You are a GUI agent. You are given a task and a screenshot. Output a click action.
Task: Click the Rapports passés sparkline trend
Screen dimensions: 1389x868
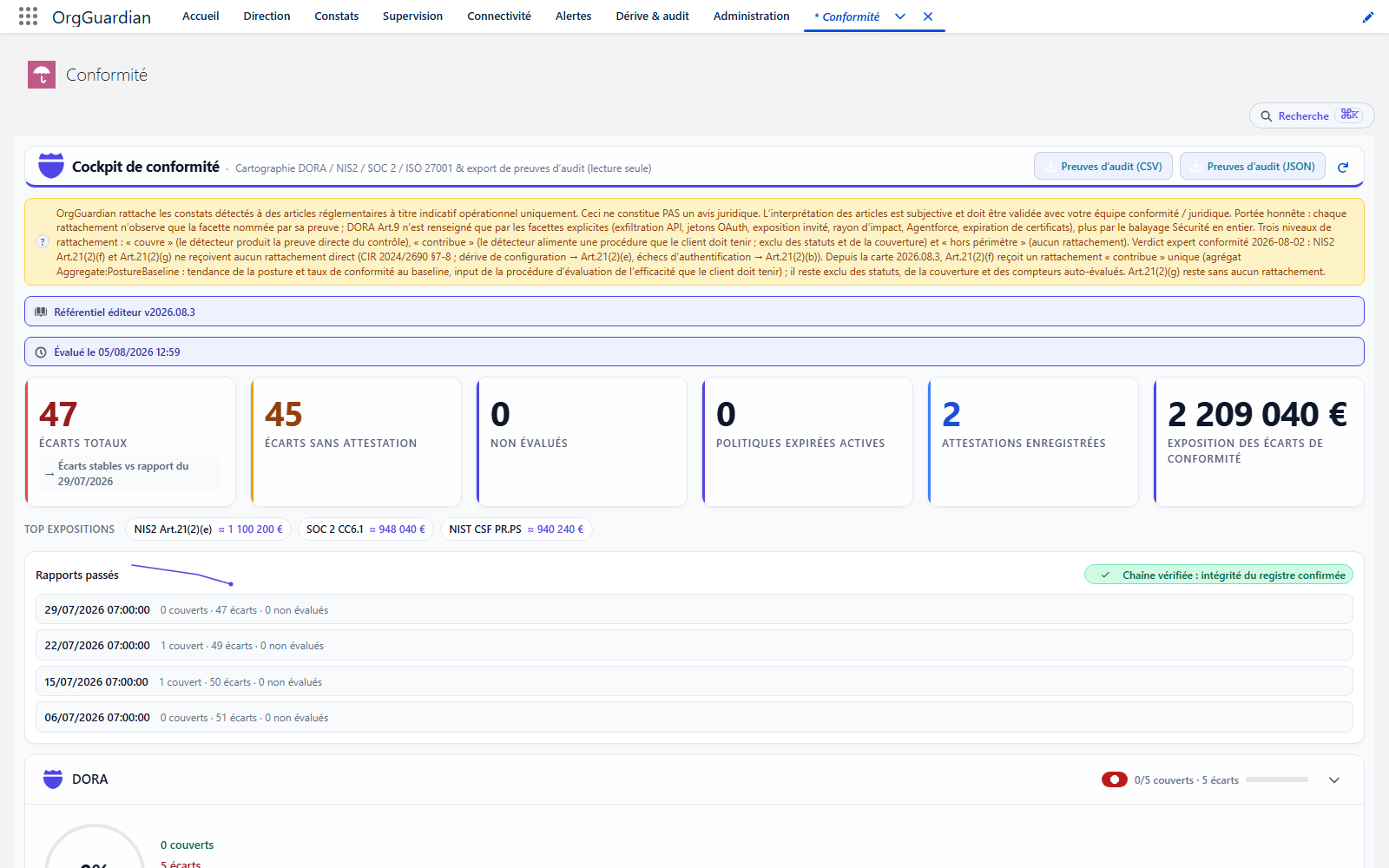point(182,575)
